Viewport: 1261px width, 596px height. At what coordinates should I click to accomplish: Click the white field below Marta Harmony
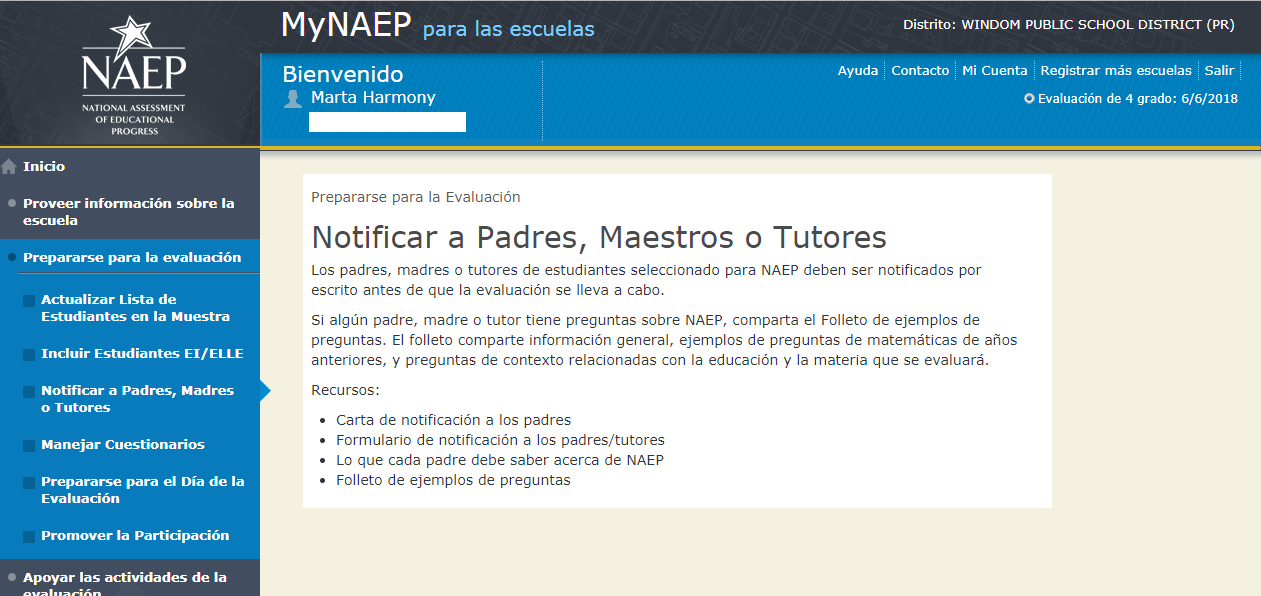(387, 123)
